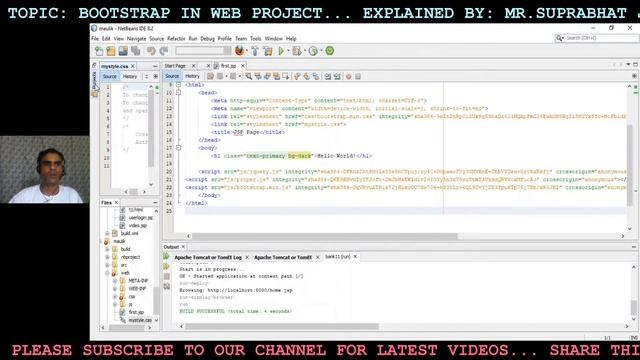Open the browser selector dropdown arrow
640x360 pixels.
pos(247,51)
